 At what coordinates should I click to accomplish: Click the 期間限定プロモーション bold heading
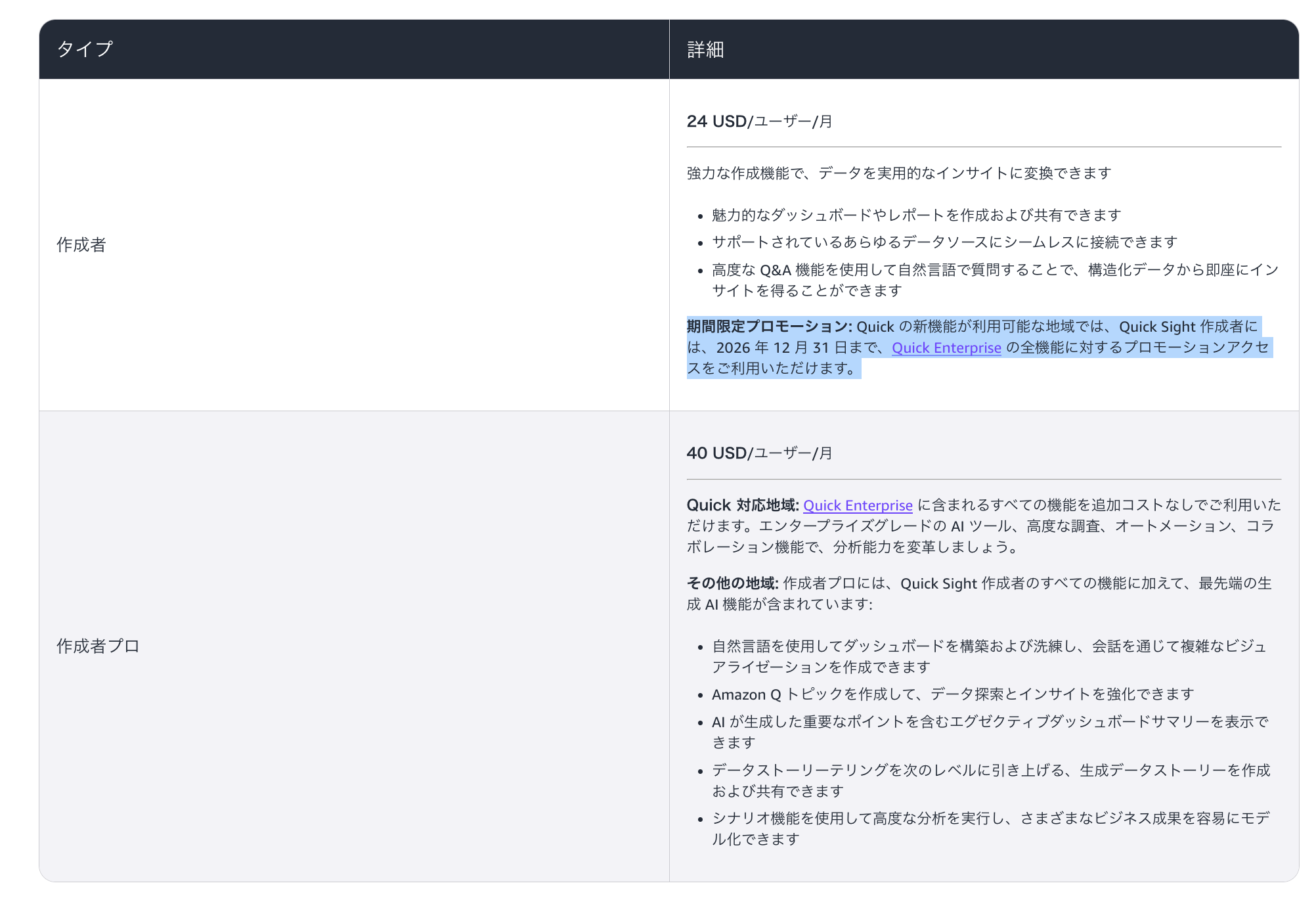click(x=770, y=326)
